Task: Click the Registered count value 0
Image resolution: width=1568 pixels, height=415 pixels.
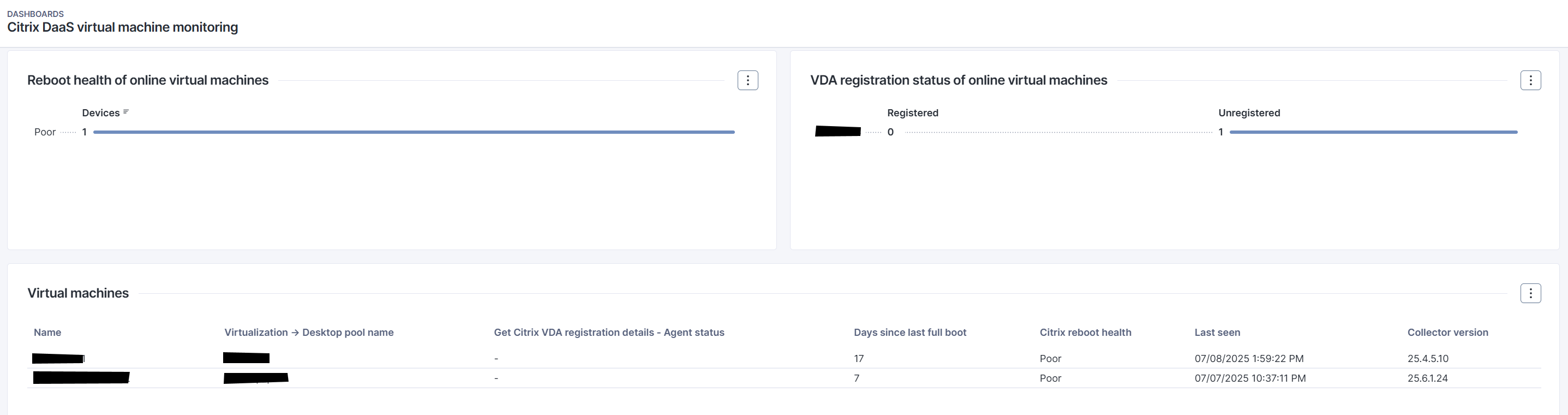Action: click(890, 132)
